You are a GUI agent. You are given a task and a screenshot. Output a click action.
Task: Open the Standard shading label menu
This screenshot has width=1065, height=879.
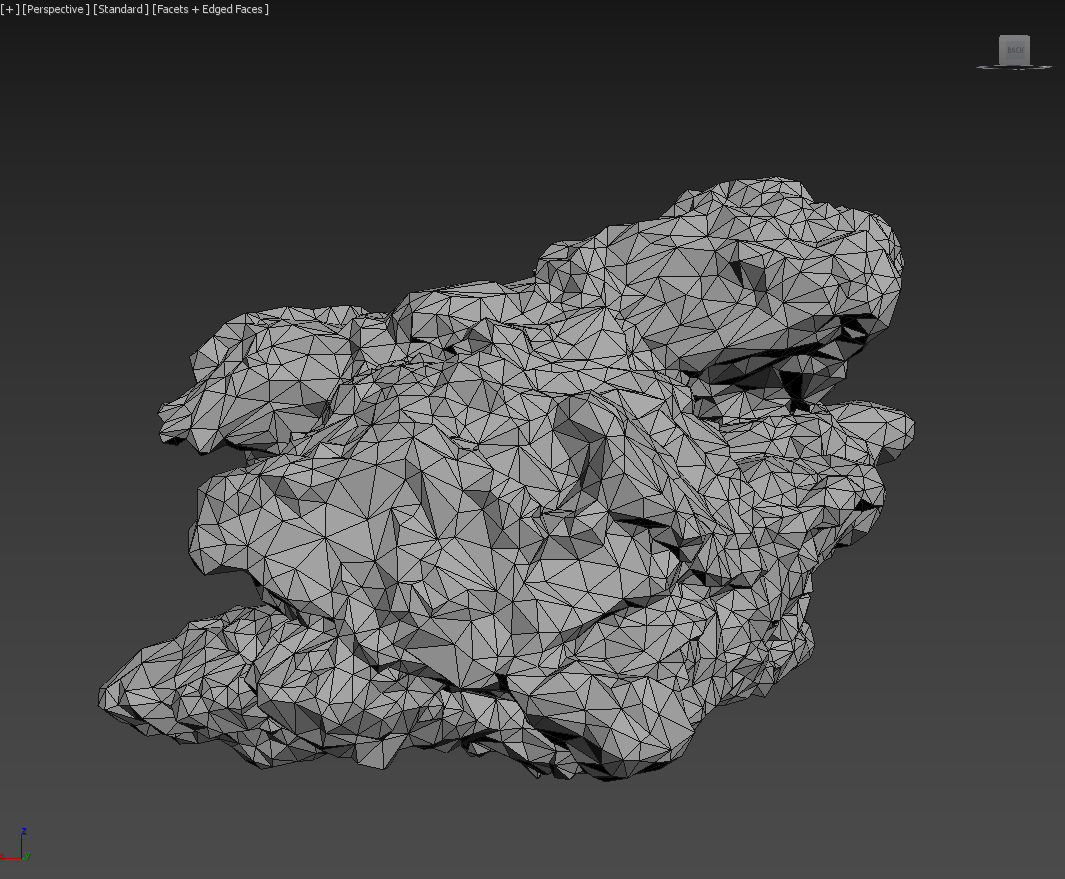[x=121, y=10]
